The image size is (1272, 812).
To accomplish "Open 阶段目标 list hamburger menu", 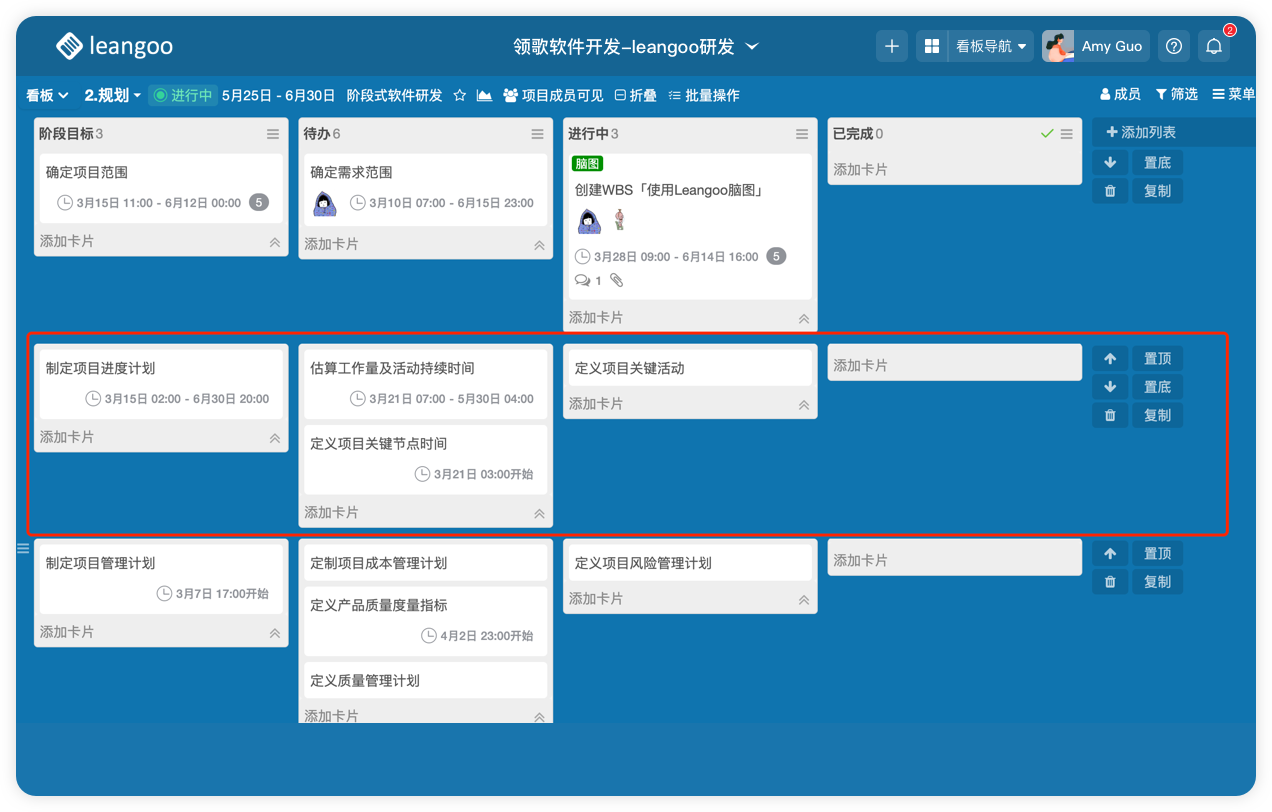I will [x=273, y=134].
